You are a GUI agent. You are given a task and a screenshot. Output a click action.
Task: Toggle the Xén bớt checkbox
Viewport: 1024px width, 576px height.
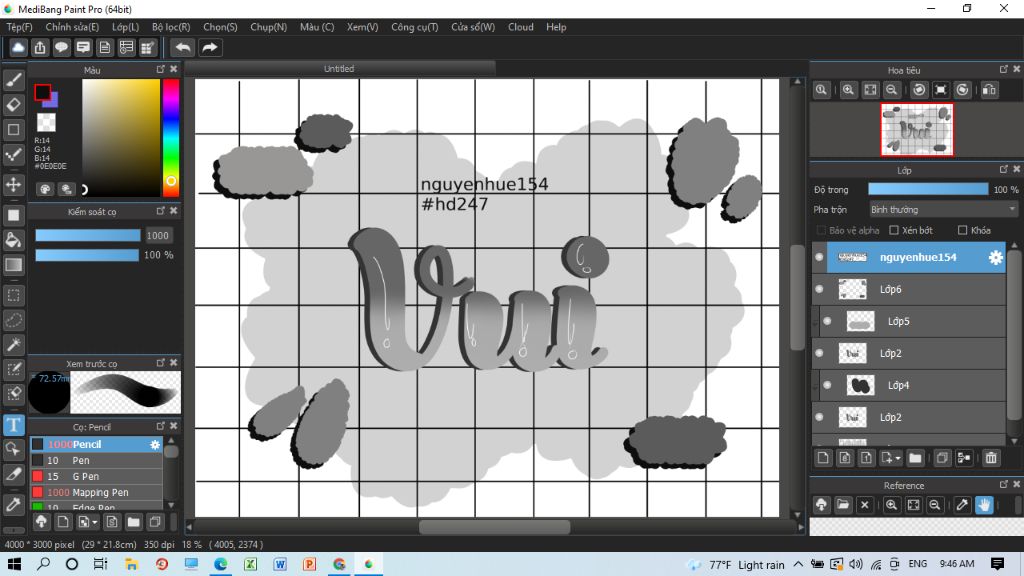894,231
